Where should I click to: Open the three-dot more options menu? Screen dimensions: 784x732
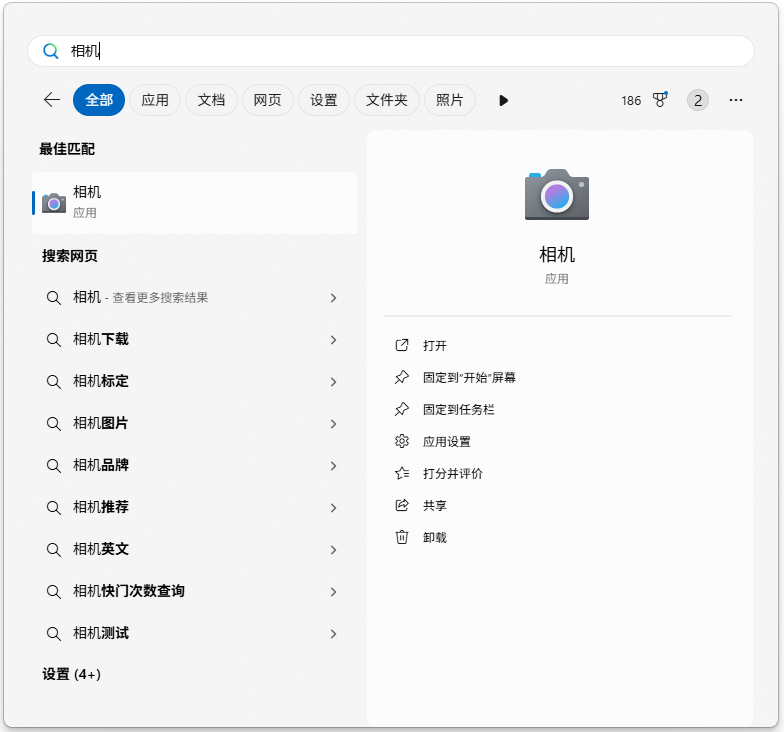(x=736, y=100)
